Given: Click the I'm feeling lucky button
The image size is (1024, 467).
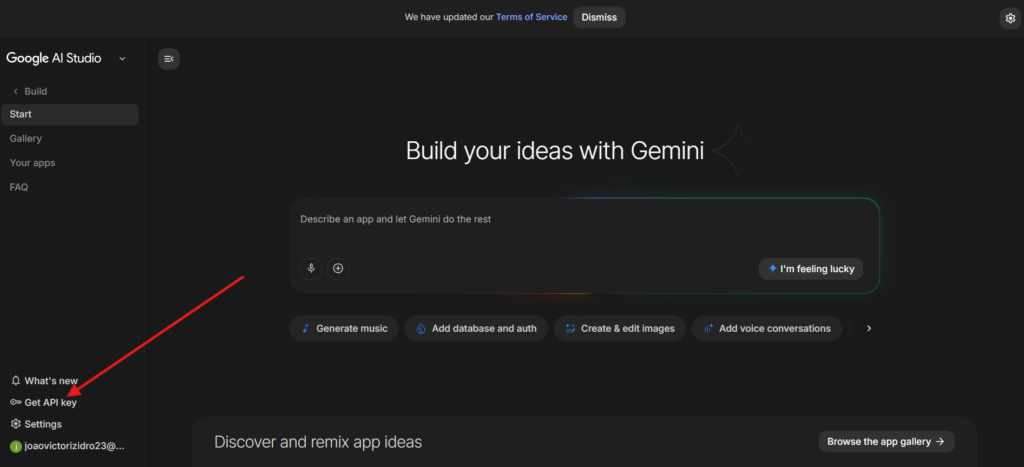Looking at the screenshot, I should [810, 268].
